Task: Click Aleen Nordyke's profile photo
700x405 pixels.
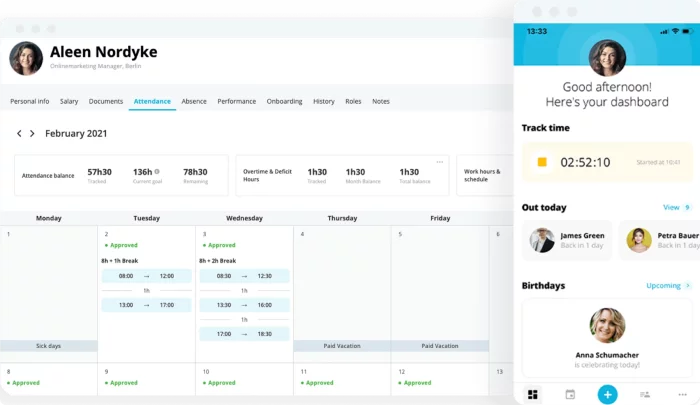Action: click(26, 58)
